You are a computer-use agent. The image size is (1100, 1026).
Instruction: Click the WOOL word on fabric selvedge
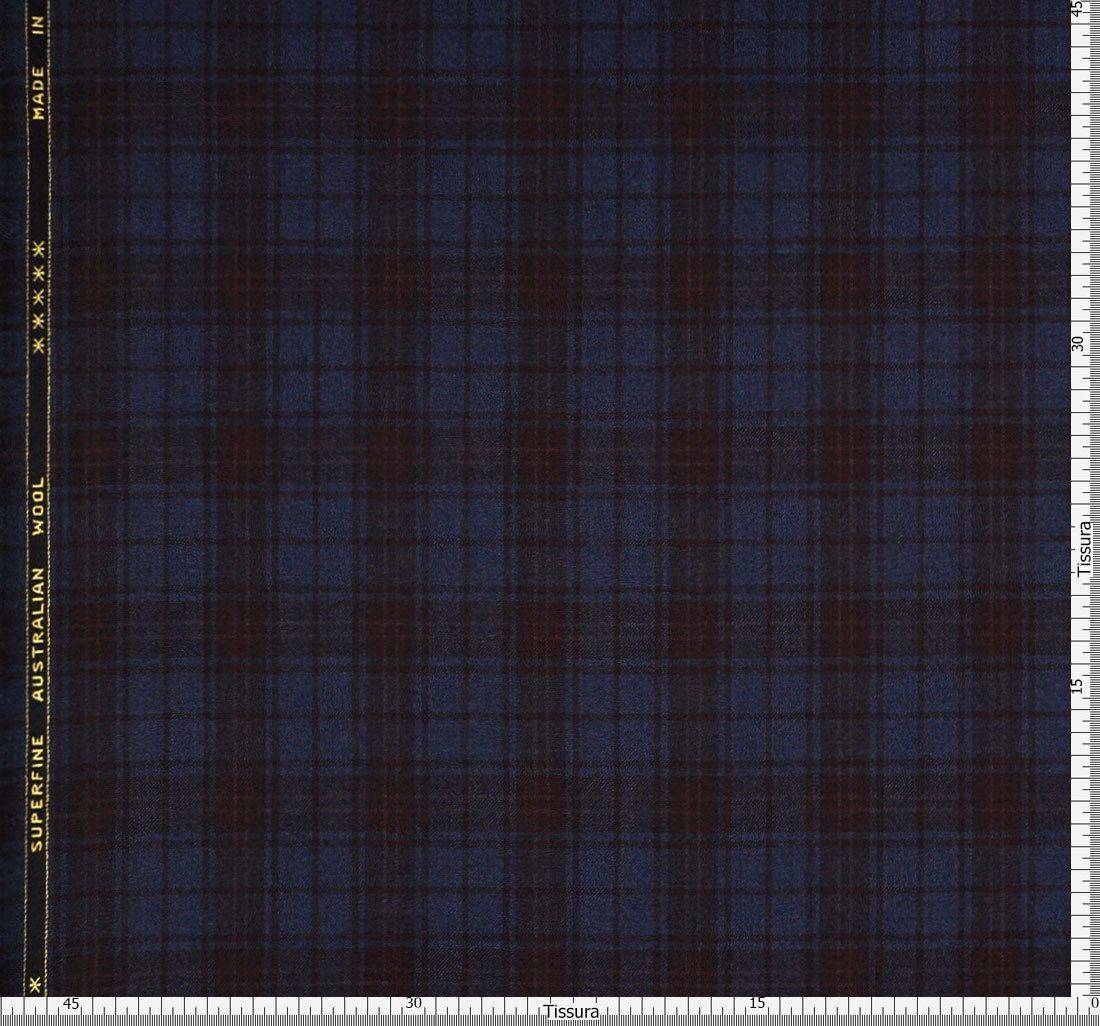tap(38, 506)
